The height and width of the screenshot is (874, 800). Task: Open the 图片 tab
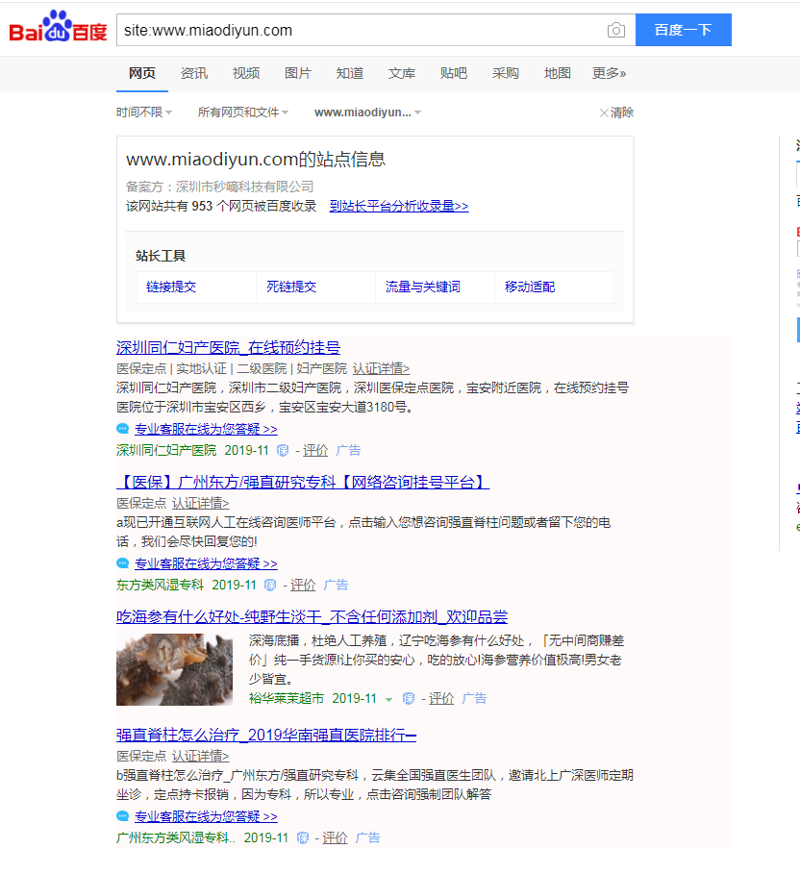pyautogui.click(x=298, y=73)
